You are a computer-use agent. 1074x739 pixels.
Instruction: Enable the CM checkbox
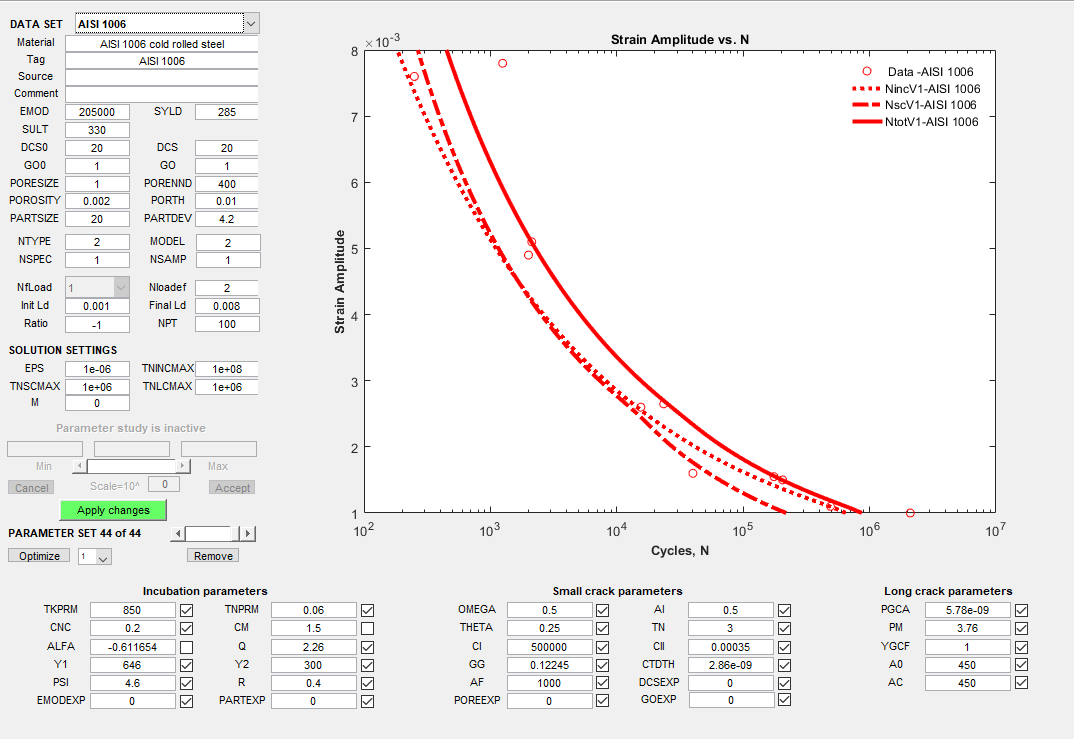(367, 628)
